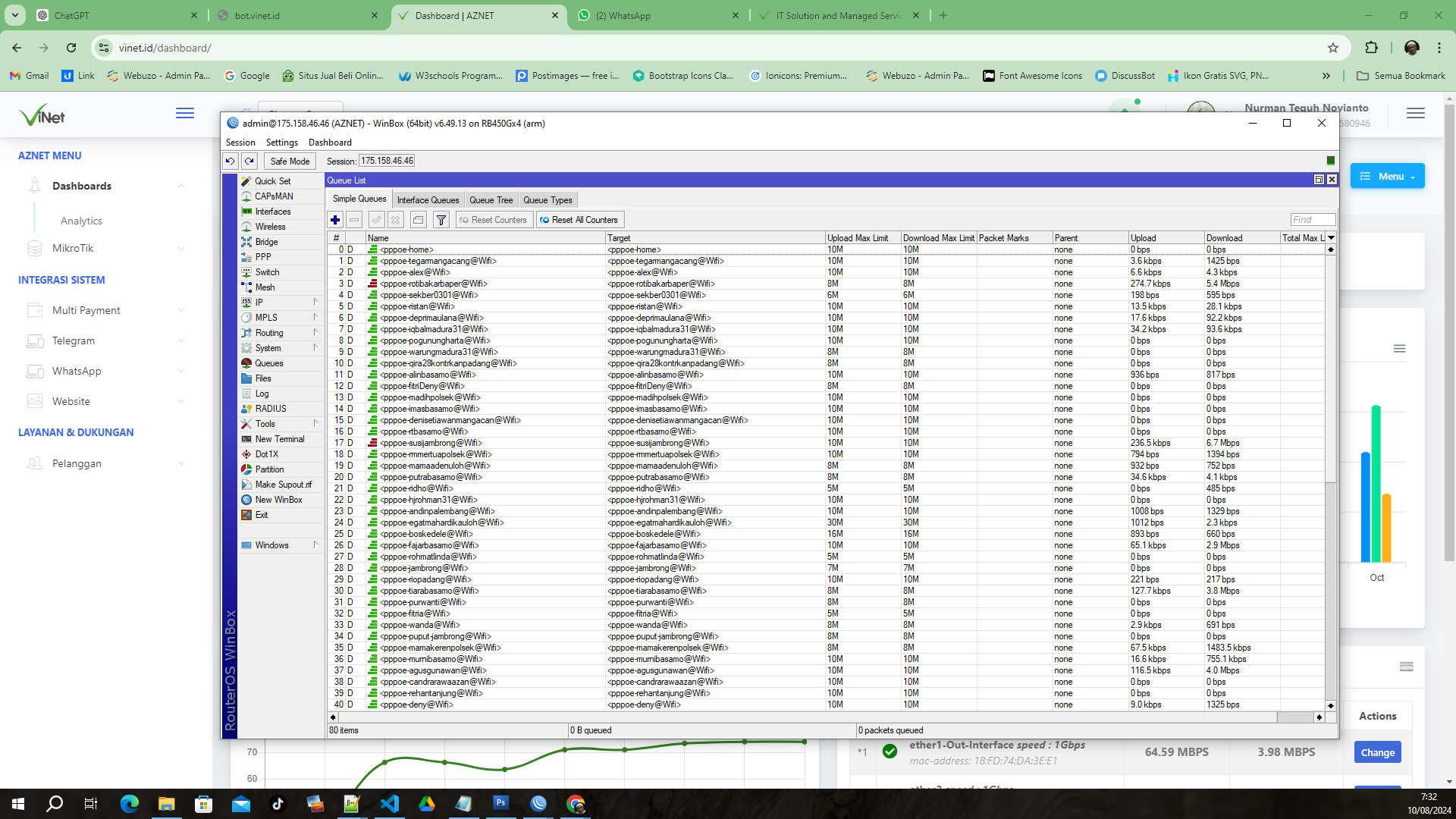Open CAPsMAN in WinBox sidebar

[x=274, y=196]
